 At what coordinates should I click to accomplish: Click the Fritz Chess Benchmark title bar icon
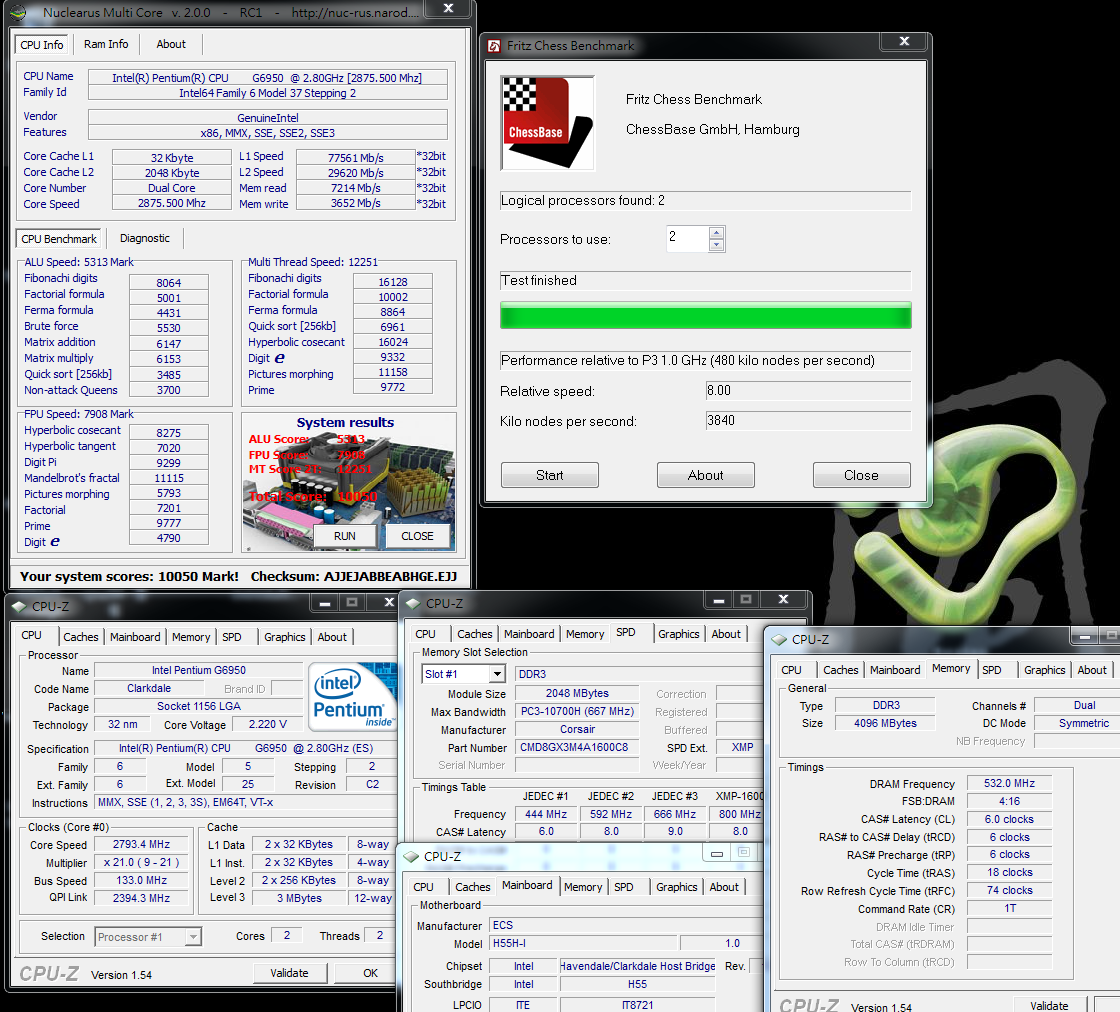click(x=495, y=46)
